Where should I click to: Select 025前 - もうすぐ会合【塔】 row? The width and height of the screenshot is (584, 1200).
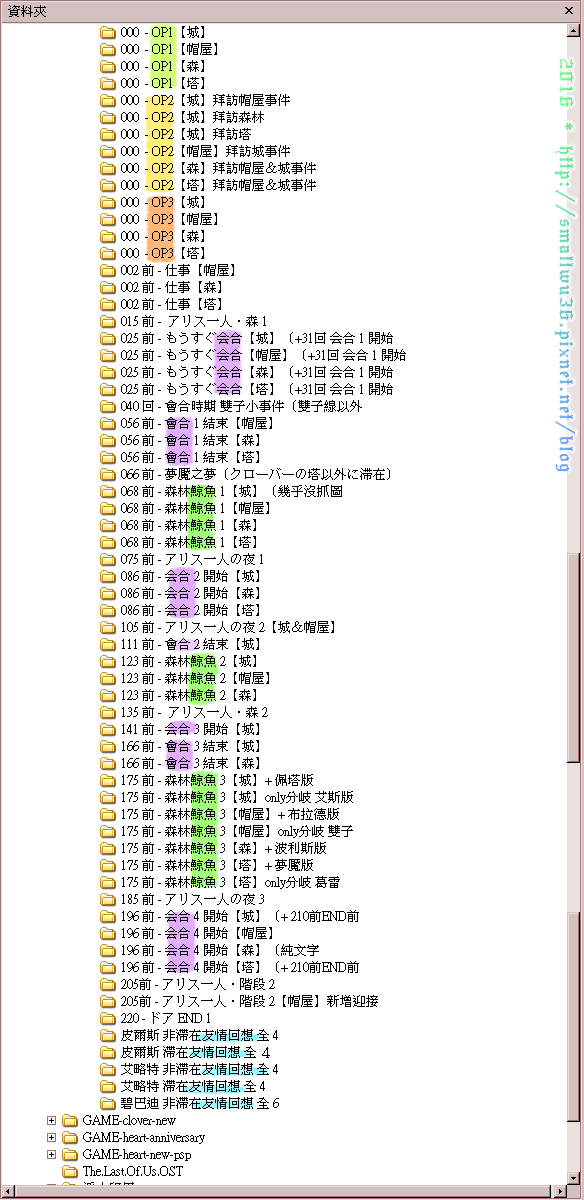pyautogui.click(x=257, y=389)
